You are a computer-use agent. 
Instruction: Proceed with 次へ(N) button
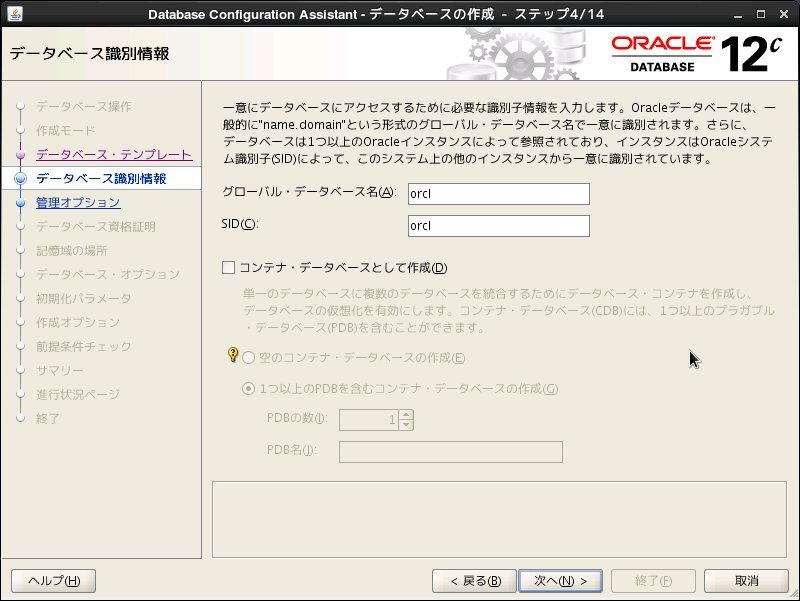pos(560,581)
